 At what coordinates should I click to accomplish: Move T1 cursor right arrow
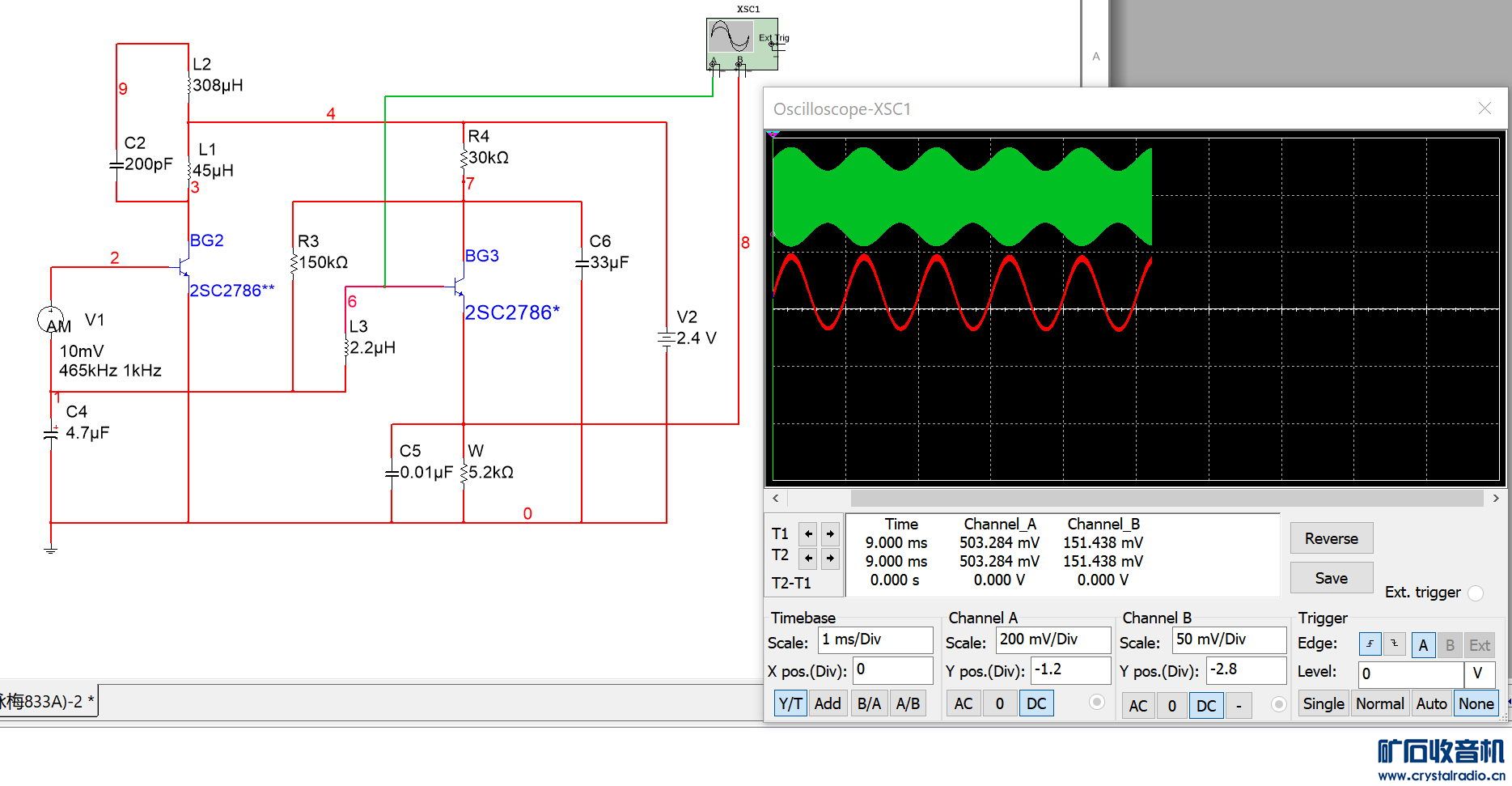click(830, 534)
